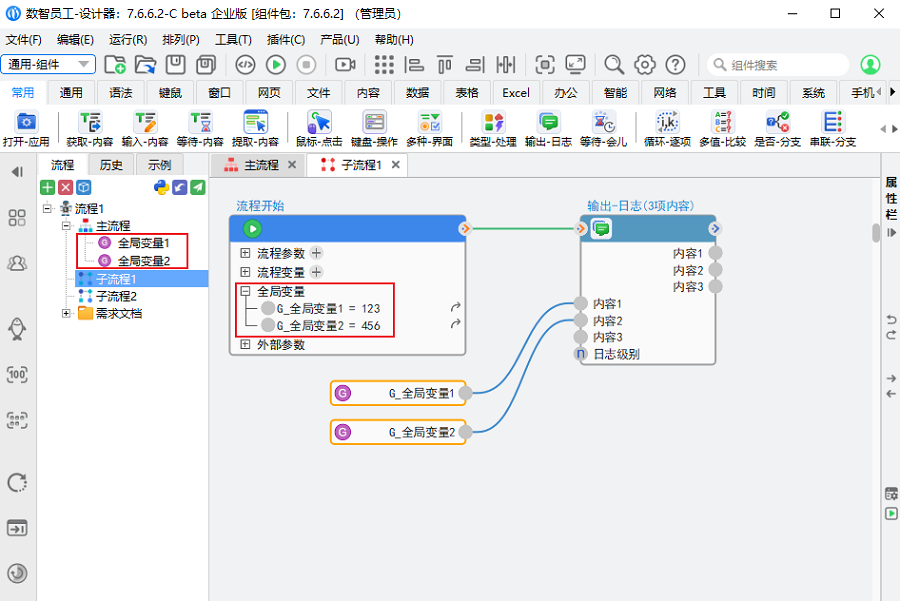Open the 工具(T) menu

tap(233, 40)
